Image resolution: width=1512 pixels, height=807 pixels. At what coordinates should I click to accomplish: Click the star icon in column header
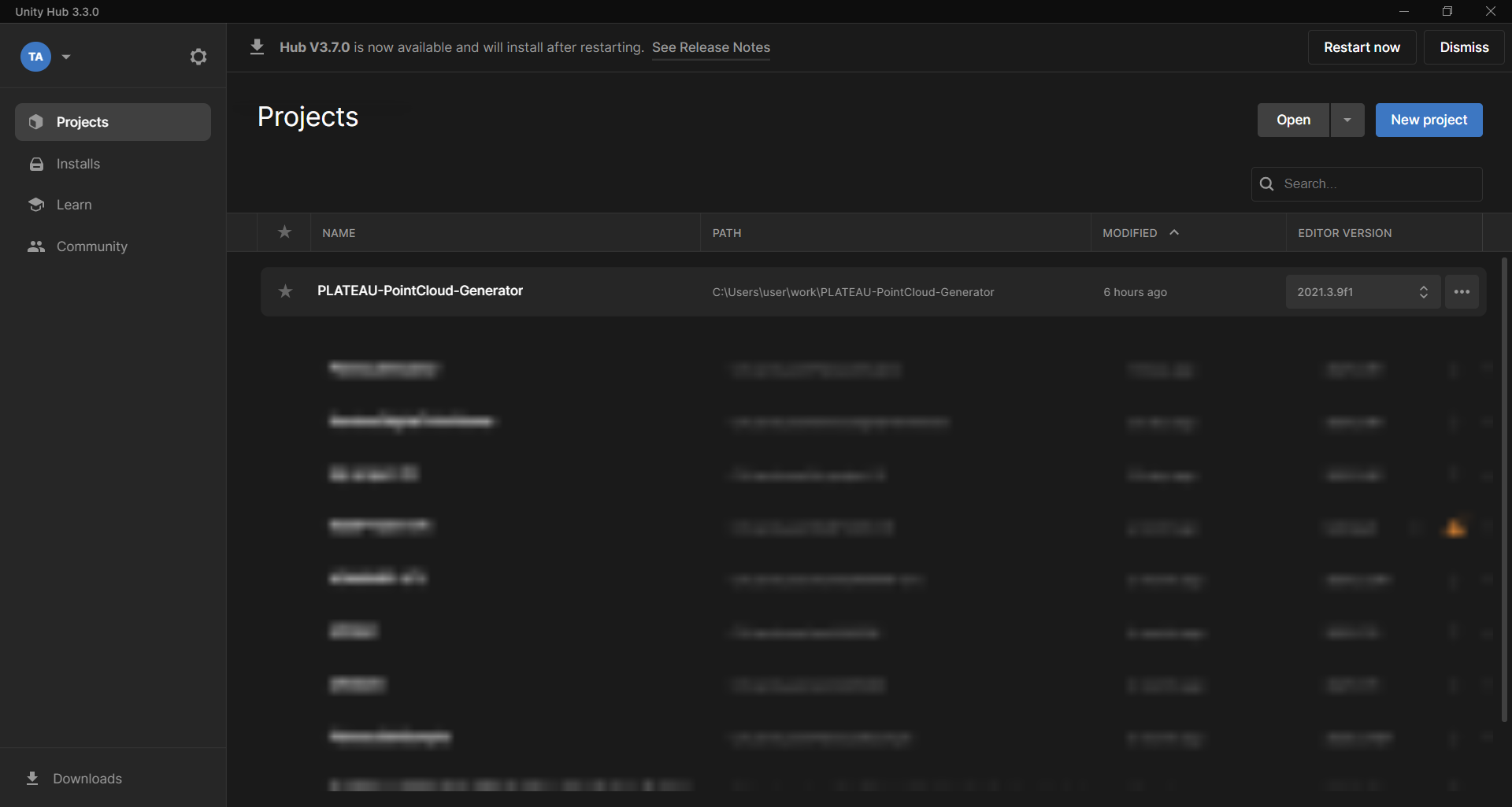[x=284, y=232]
